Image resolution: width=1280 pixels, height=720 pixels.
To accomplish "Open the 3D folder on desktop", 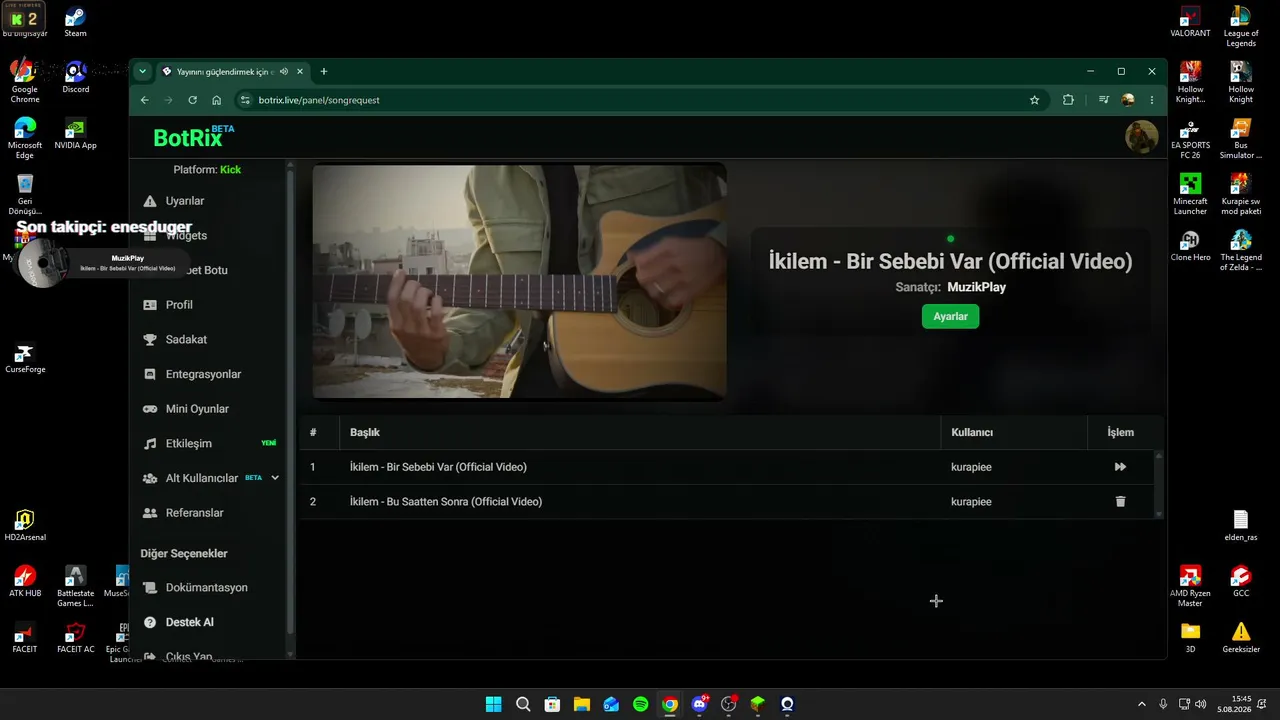I will (x=1190, y=638).
